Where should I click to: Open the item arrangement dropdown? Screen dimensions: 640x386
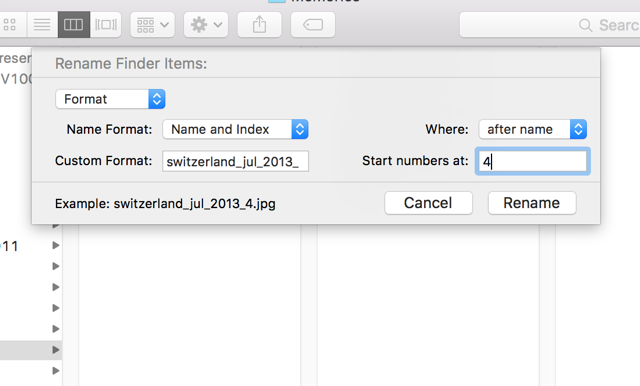tap(153, 25)
